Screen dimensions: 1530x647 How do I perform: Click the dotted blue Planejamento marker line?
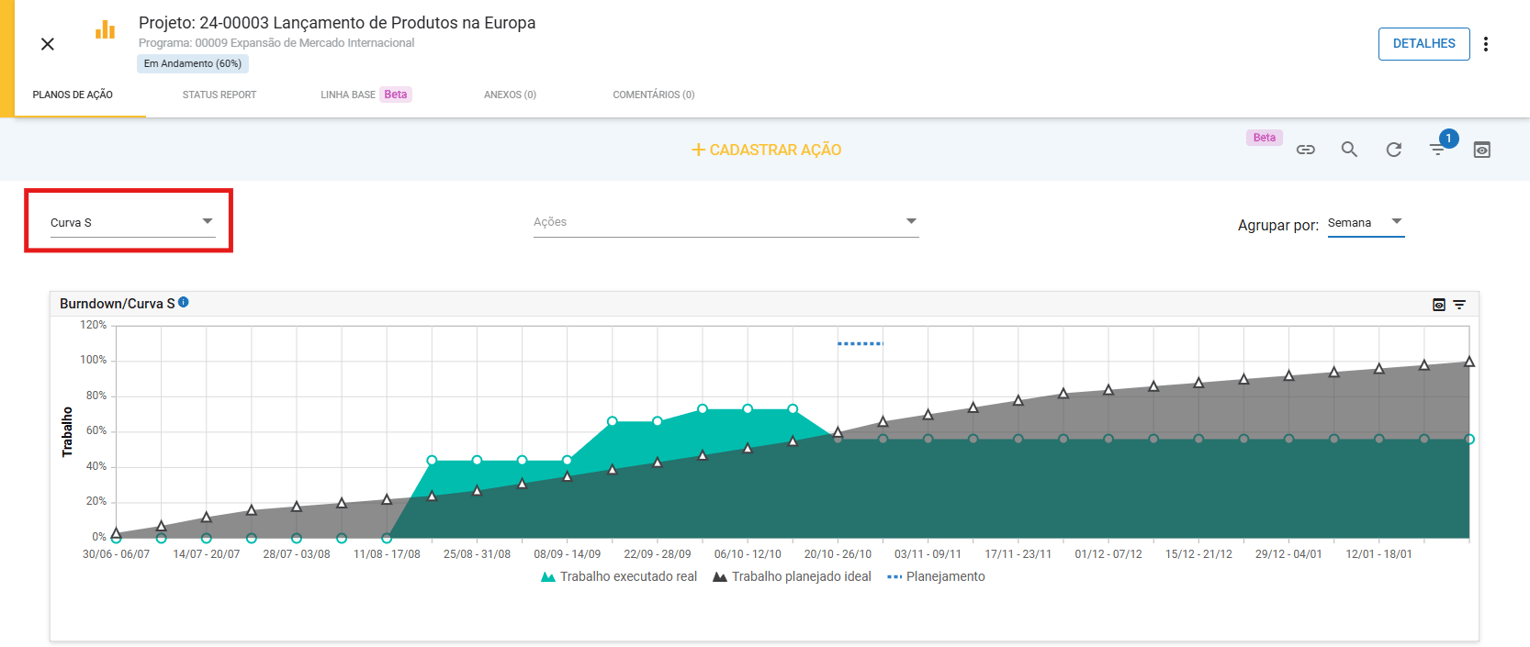coord(860,344)
